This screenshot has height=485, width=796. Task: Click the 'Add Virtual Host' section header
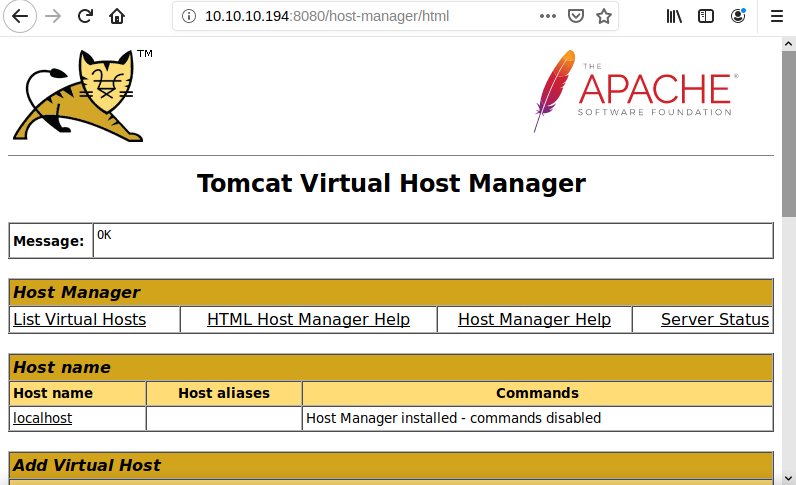[x=391, y=465]
